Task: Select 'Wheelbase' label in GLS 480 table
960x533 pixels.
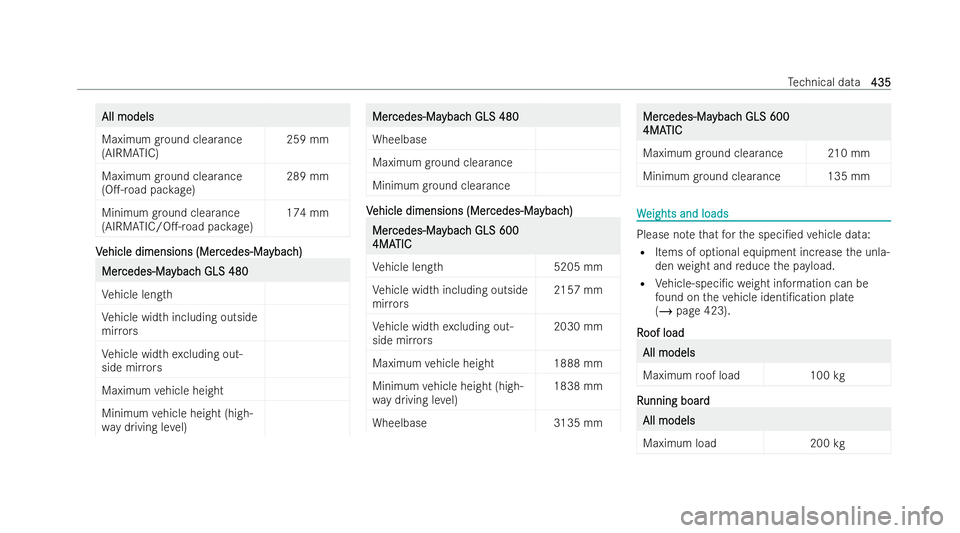Action: (x=399, y=140)
